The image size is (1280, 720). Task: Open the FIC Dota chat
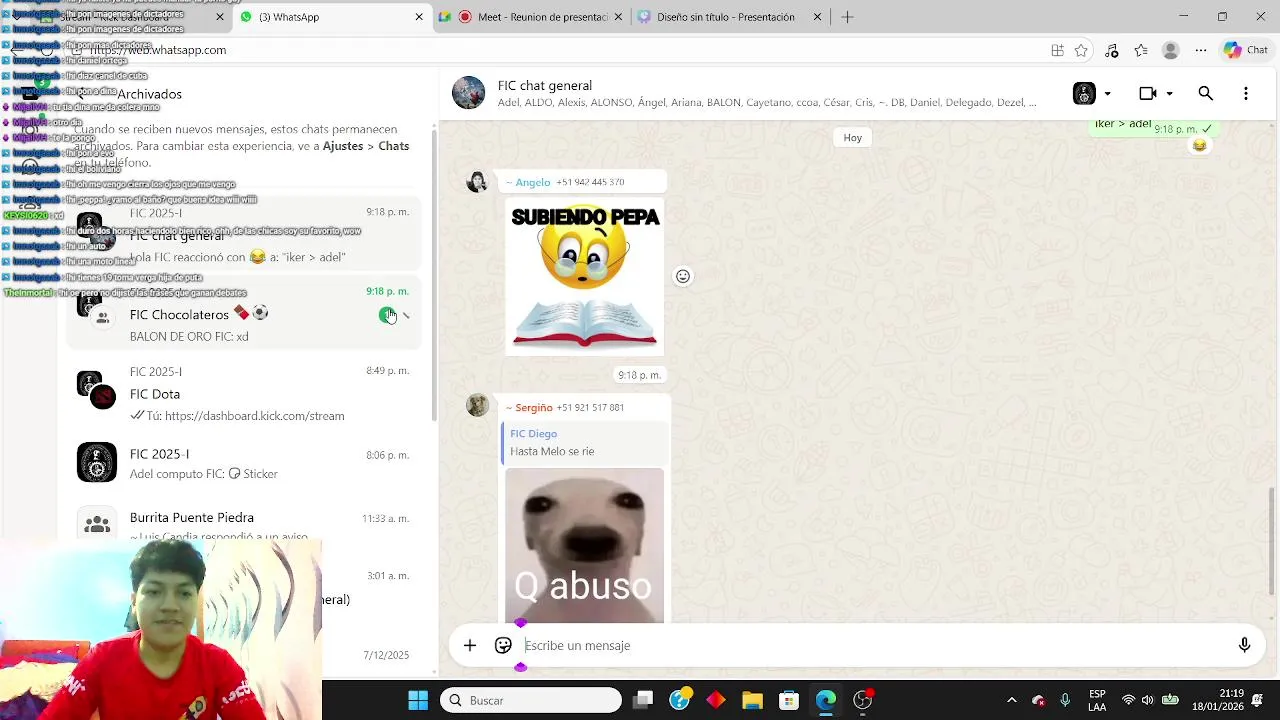(244, 393)
